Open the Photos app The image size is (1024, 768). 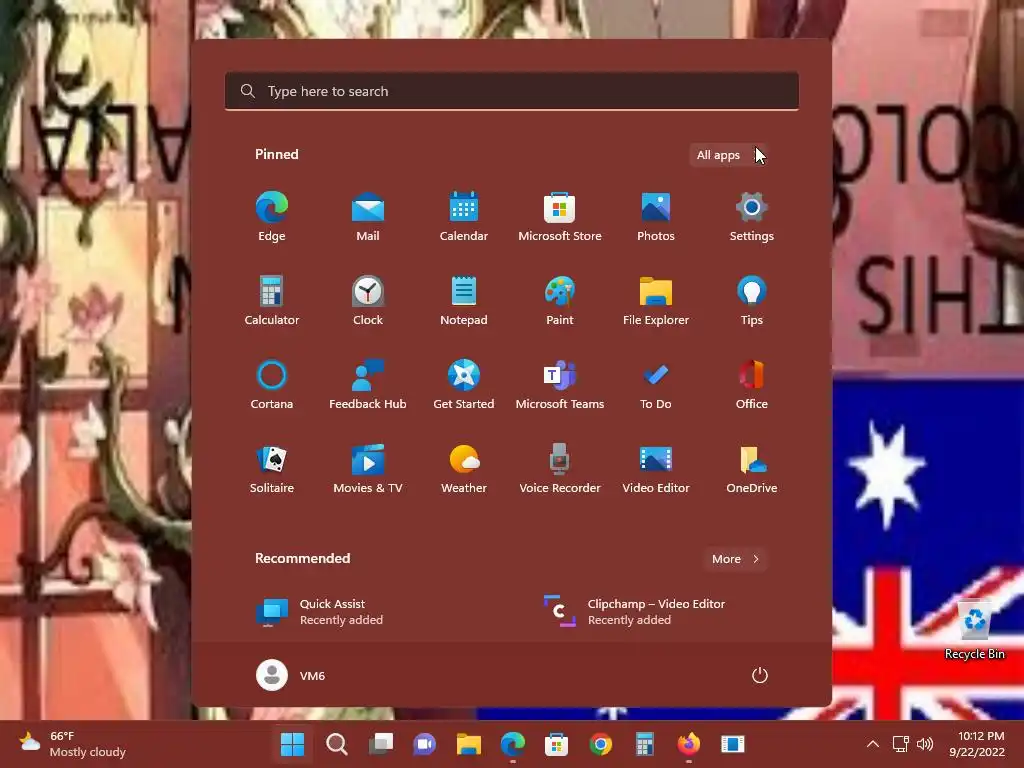pos(656,217)
